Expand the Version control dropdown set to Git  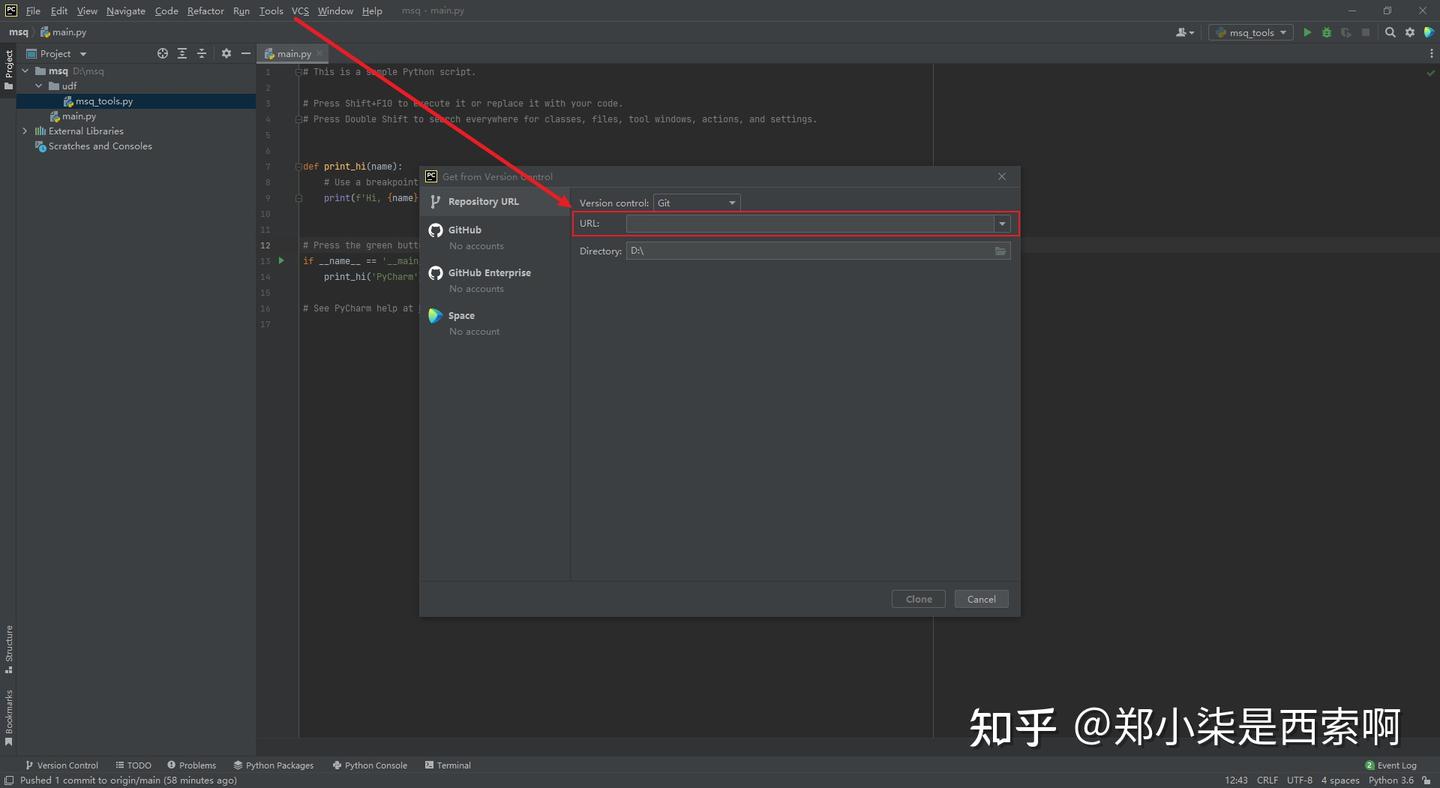pos(733,202)
